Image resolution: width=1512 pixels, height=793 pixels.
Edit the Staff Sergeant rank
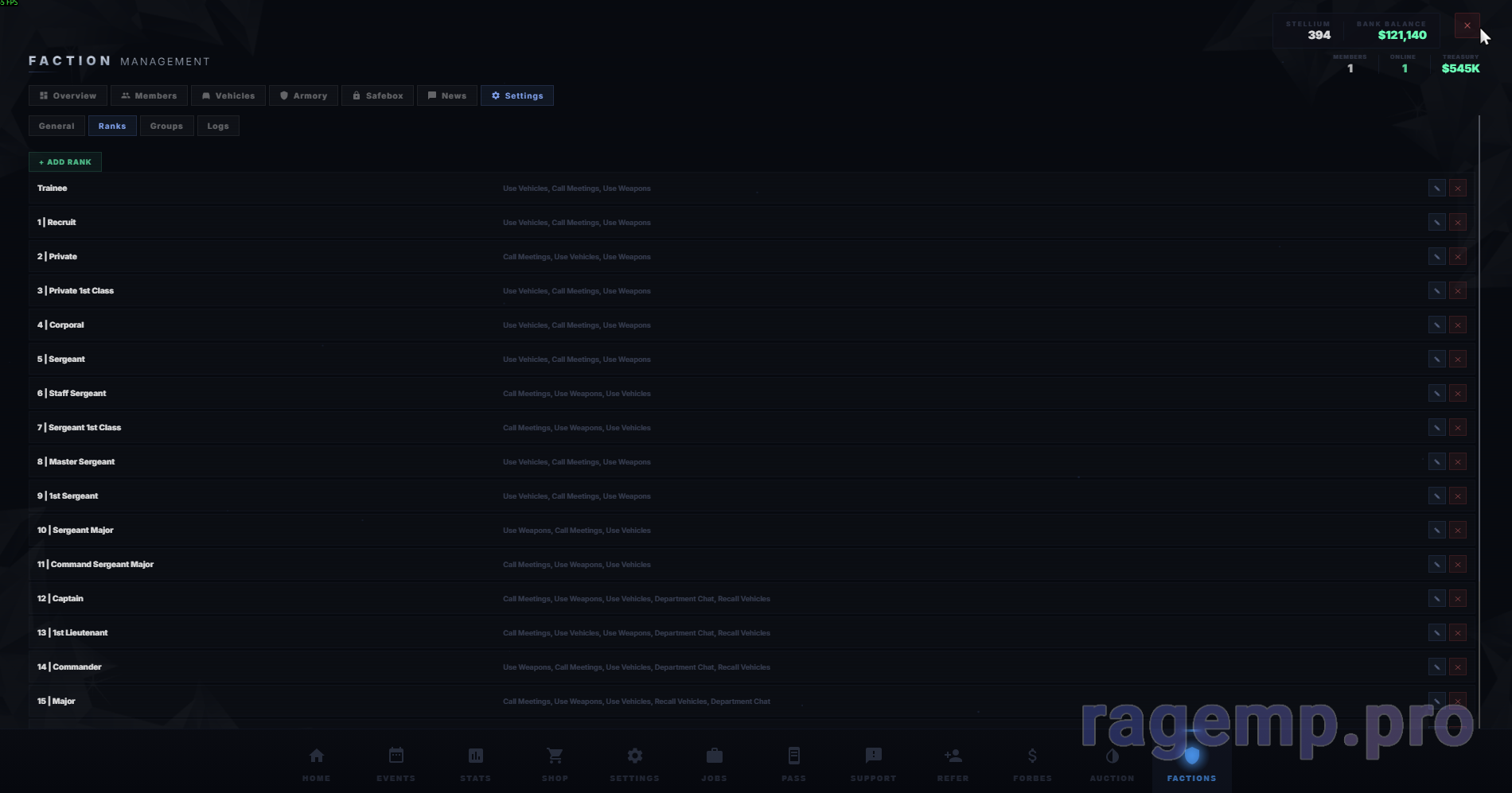(1436, 394)
